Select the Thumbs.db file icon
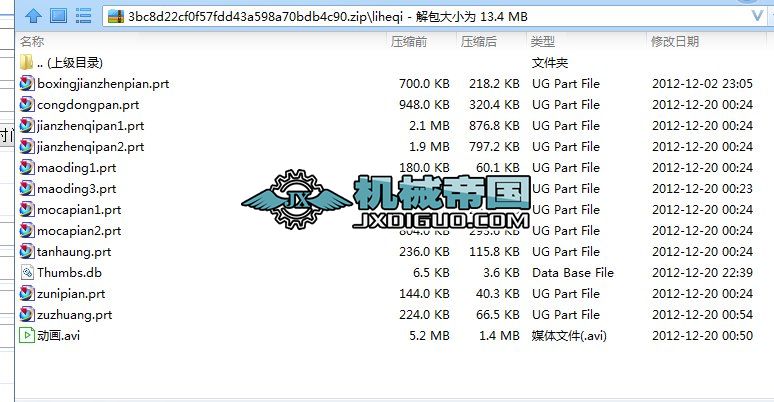The width and height of the screenshot is (774, 402). pos(27,273)
